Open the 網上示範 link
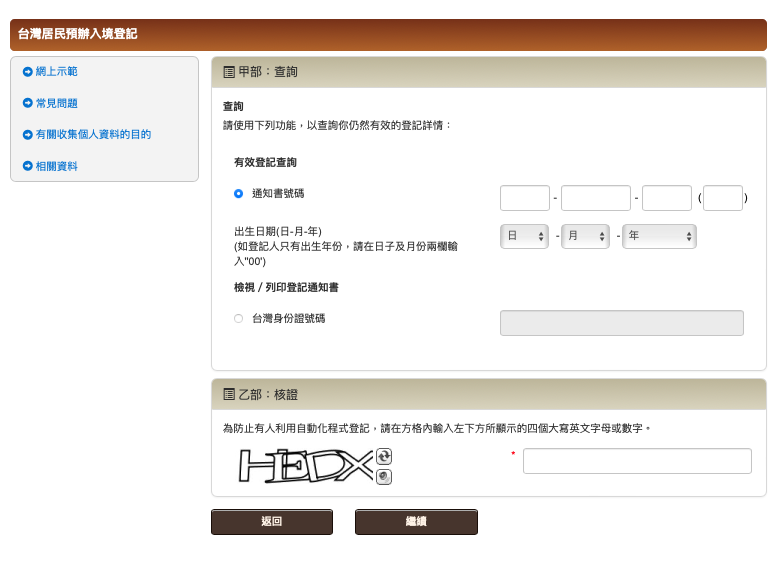Image resolution: width=783 pixels, height=561 pixels. [56, 71]
